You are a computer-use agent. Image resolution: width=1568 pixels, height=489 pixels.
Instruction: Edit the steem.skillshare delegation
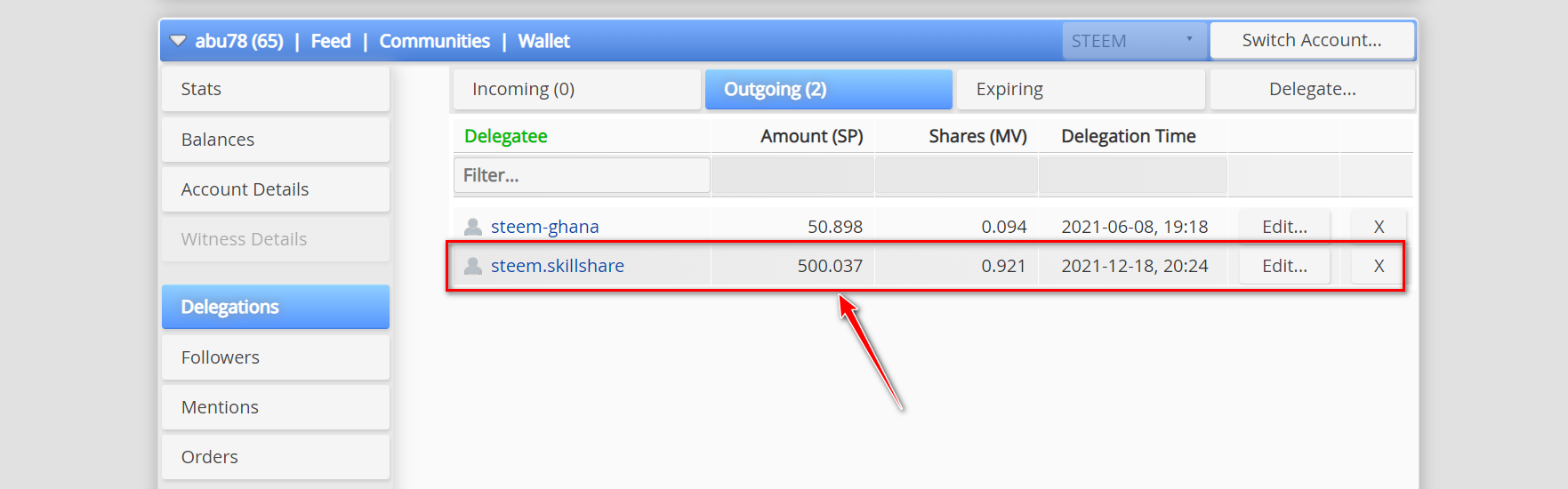point(1284,266)
